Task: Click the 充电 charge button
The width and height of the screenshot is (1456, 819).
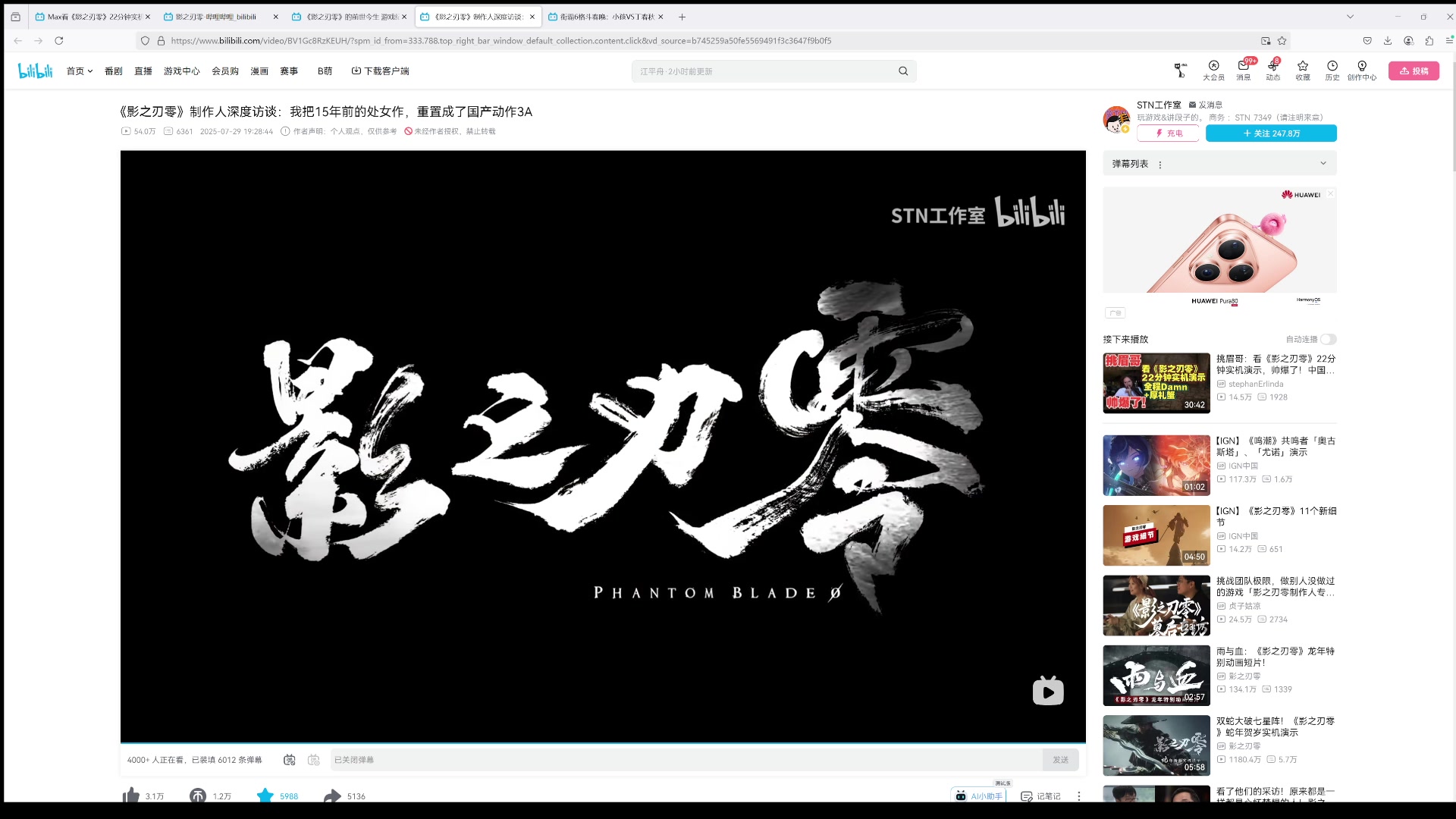Action: [1168, 133]
